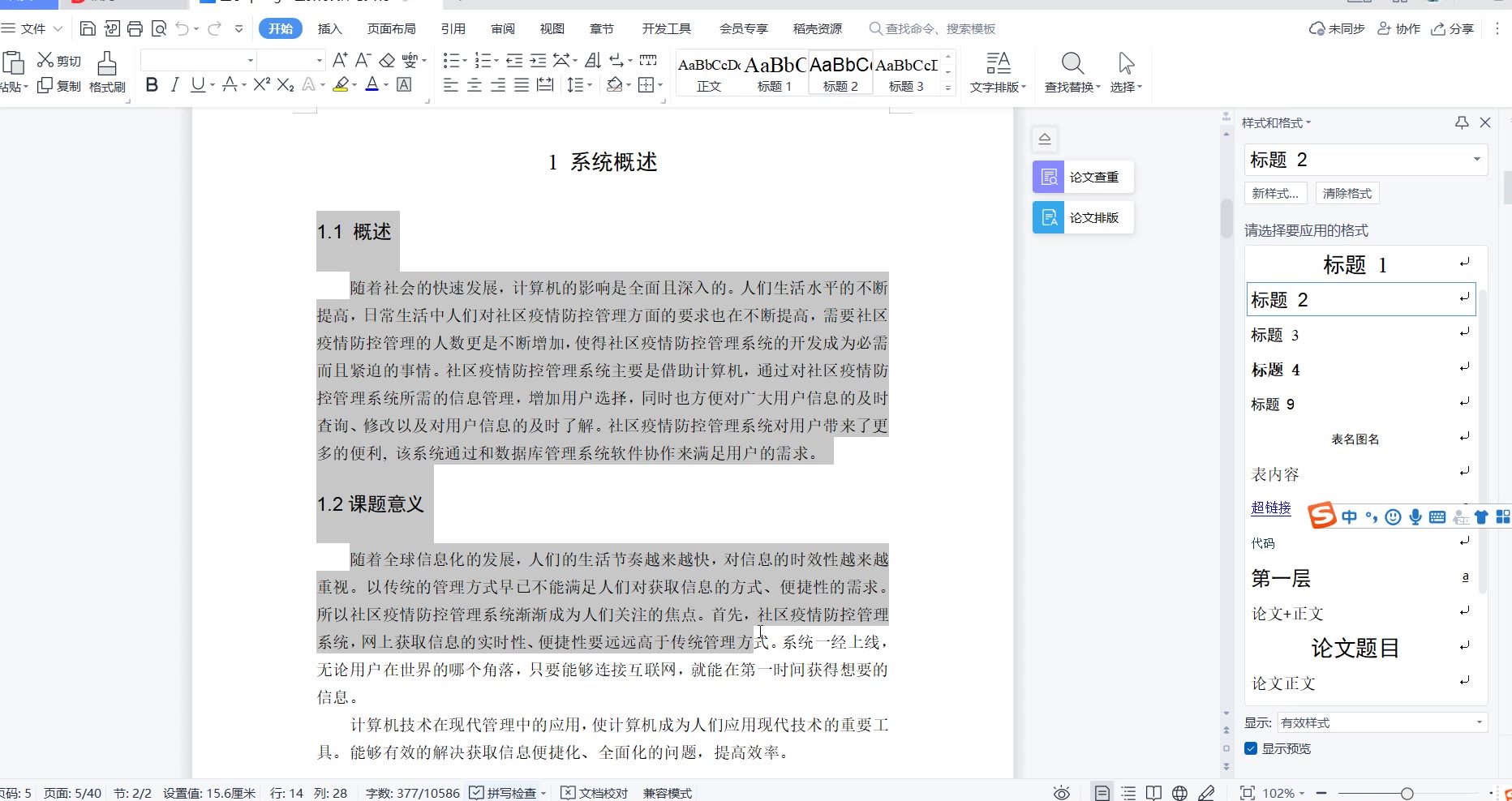Clear formatting with the eraser icon

coord(387,60)
